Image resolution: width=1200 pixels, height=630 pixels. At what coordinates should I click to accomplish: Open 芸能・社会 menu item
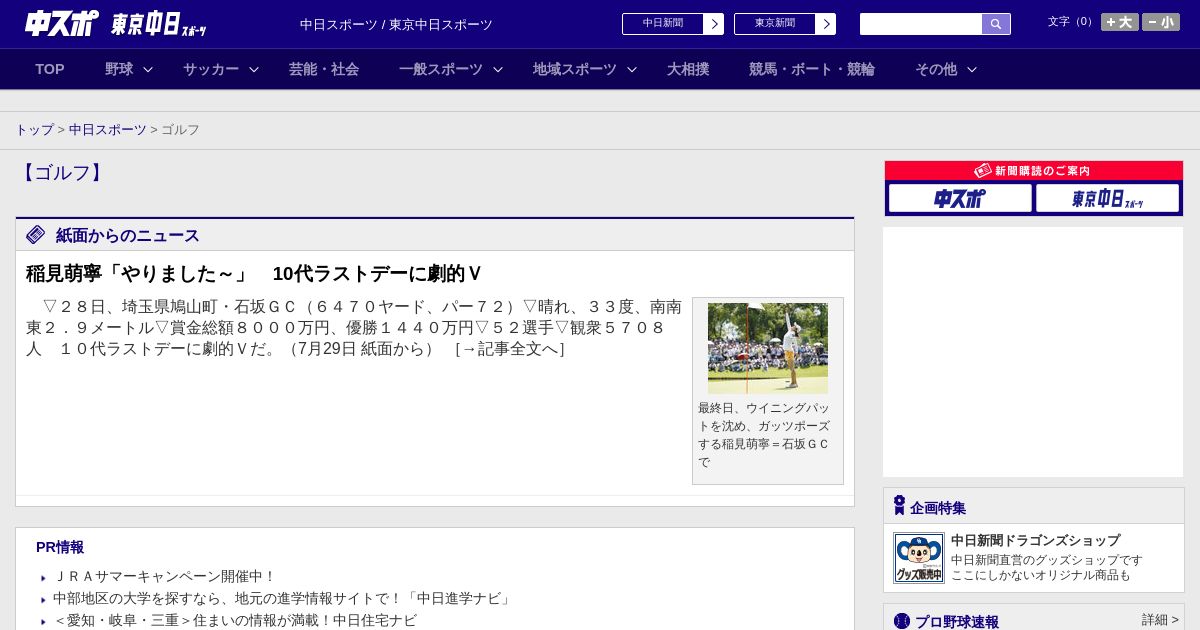[x=324, y=69]
